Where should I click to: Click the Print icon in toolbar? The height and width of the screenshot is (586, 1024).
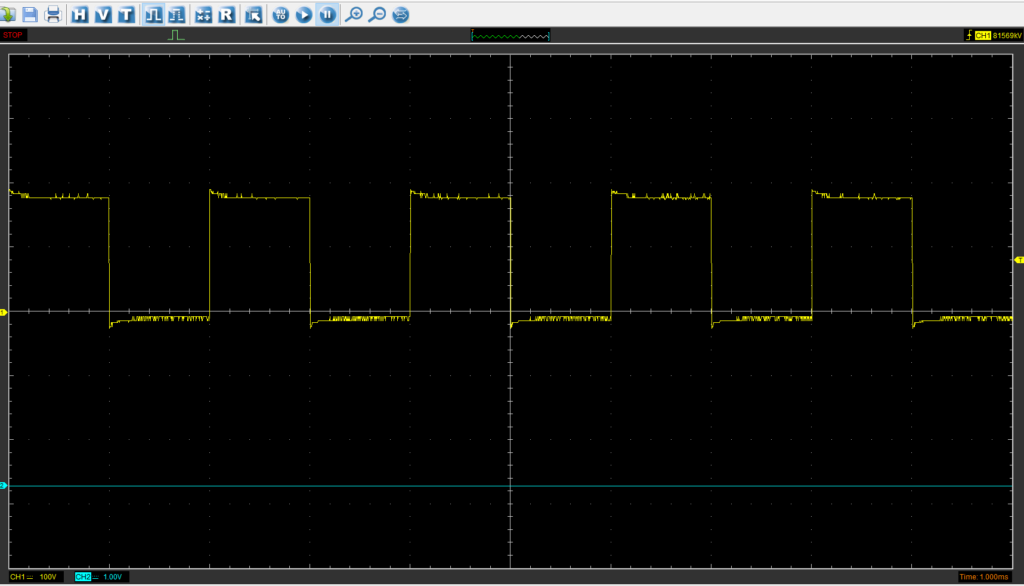point(53,14)
